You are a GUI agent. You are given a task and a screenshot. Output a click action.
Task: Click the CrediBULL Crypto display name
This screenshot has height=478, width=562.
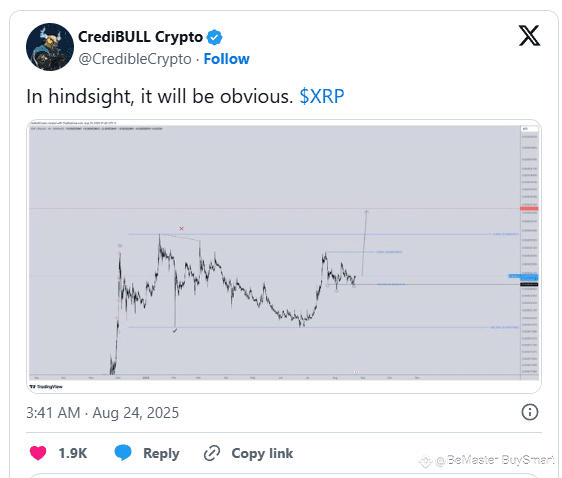(140, 37)
